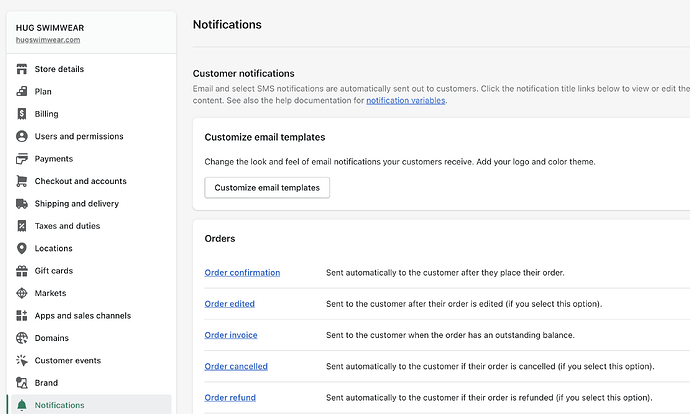Viewport: 690px width, 414px height.
Task: Click the hugswimwear.com store URL
Action: [x=48, y=40]
